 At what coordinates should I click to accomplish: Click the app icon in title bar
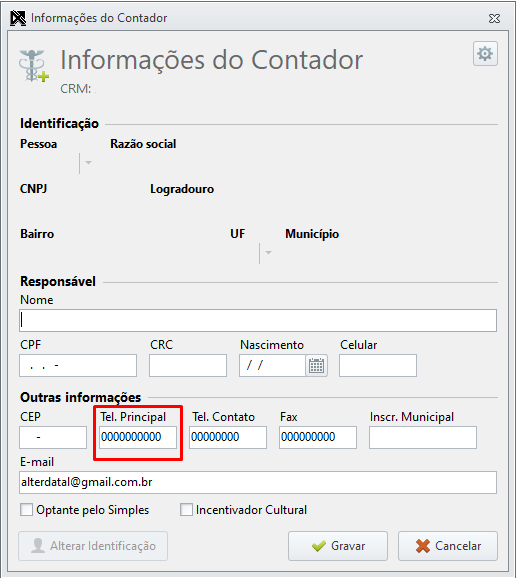point(18,18)
